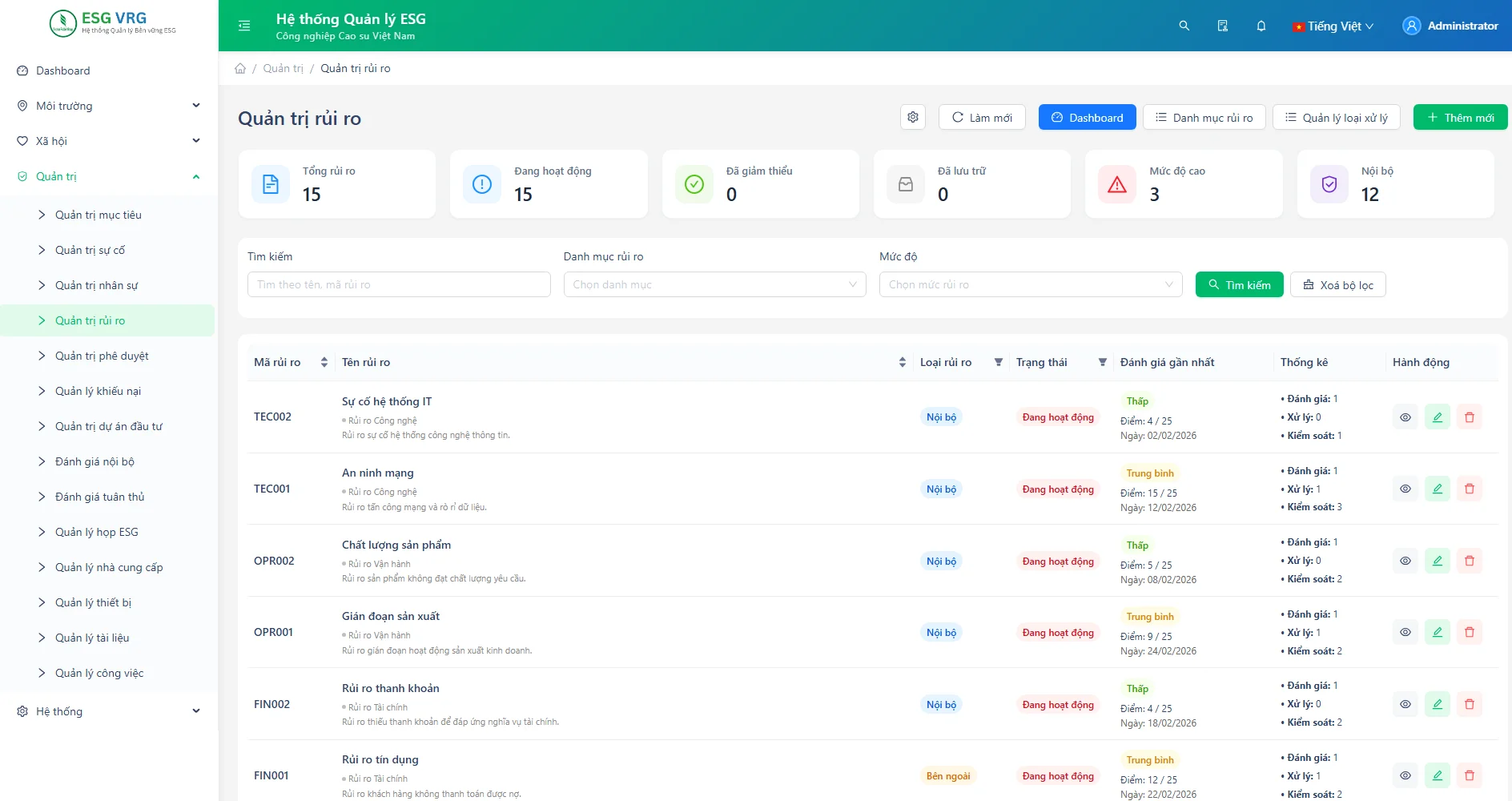Open the Mức độ risk level dropdown

click(x=1031, y=284)
